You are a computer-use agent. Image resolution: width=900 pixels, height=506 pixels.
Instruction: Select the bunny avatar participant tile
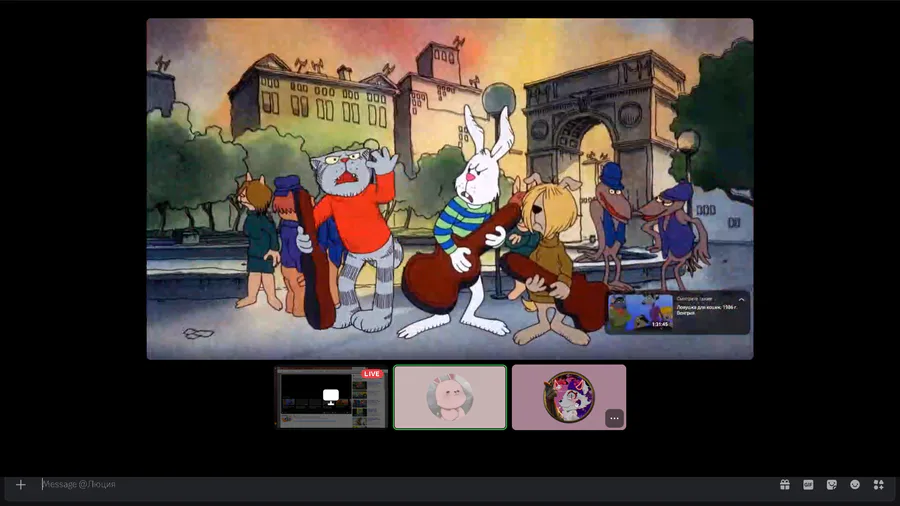450,397
